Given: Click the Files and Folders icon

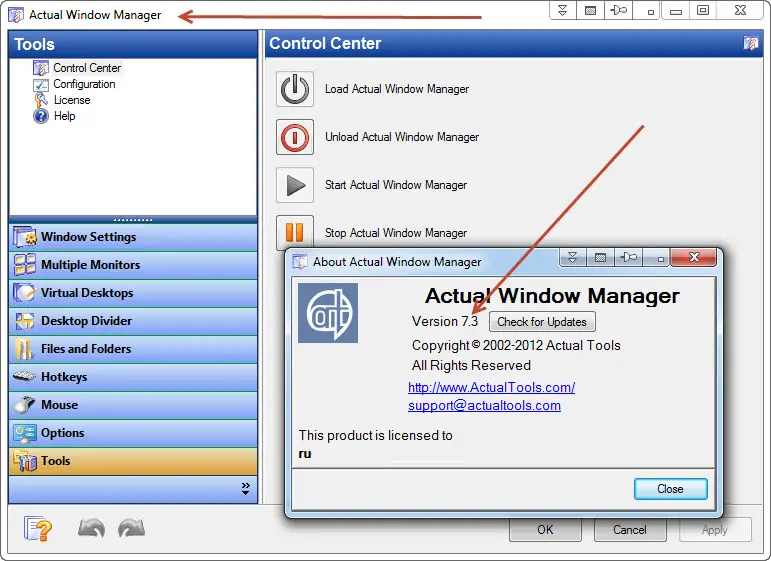Looking at the screenshot, I should [x=24, y=349].
